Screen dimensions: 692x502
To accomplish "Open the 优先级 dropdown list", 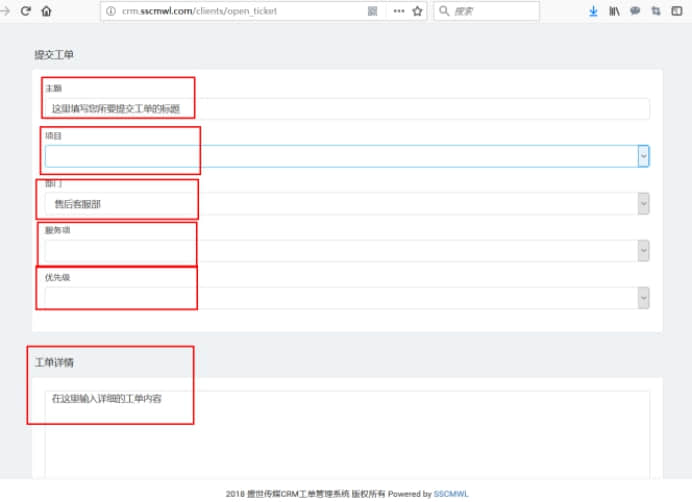I will [643, 297].
